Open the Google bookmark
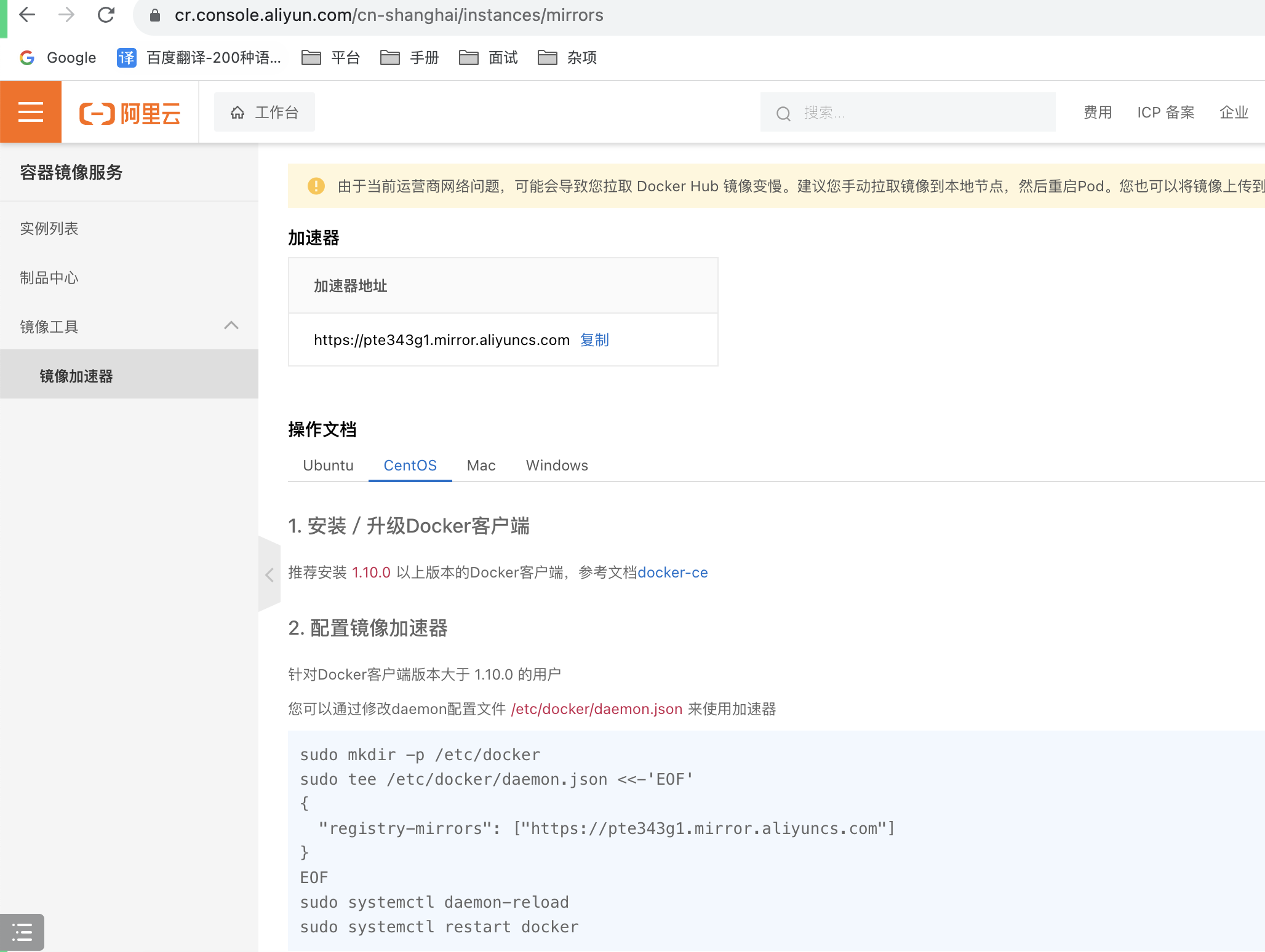The image size is (1265, 952). coord(58,58)
